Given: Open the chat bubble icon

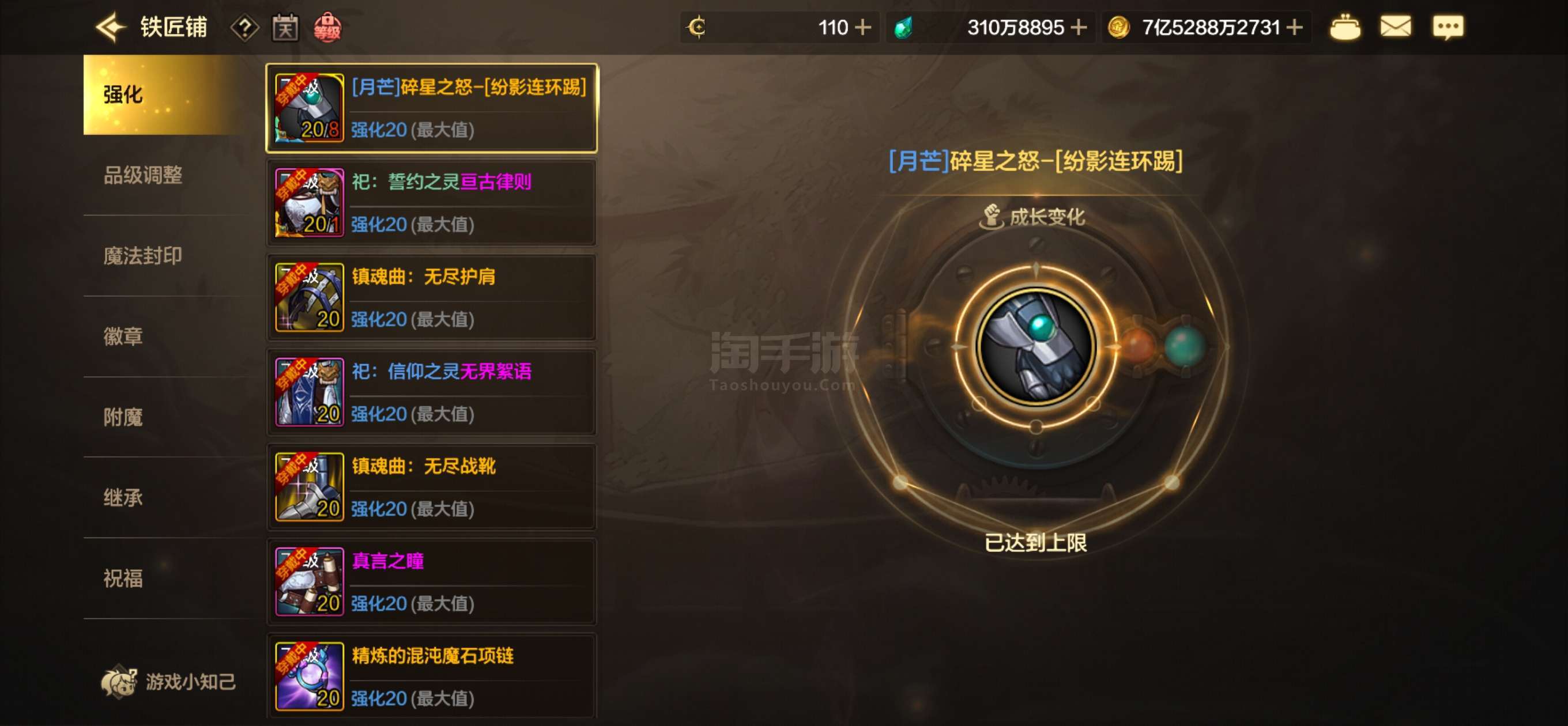Looking at the screenshot, I should tap(1448, 28).
